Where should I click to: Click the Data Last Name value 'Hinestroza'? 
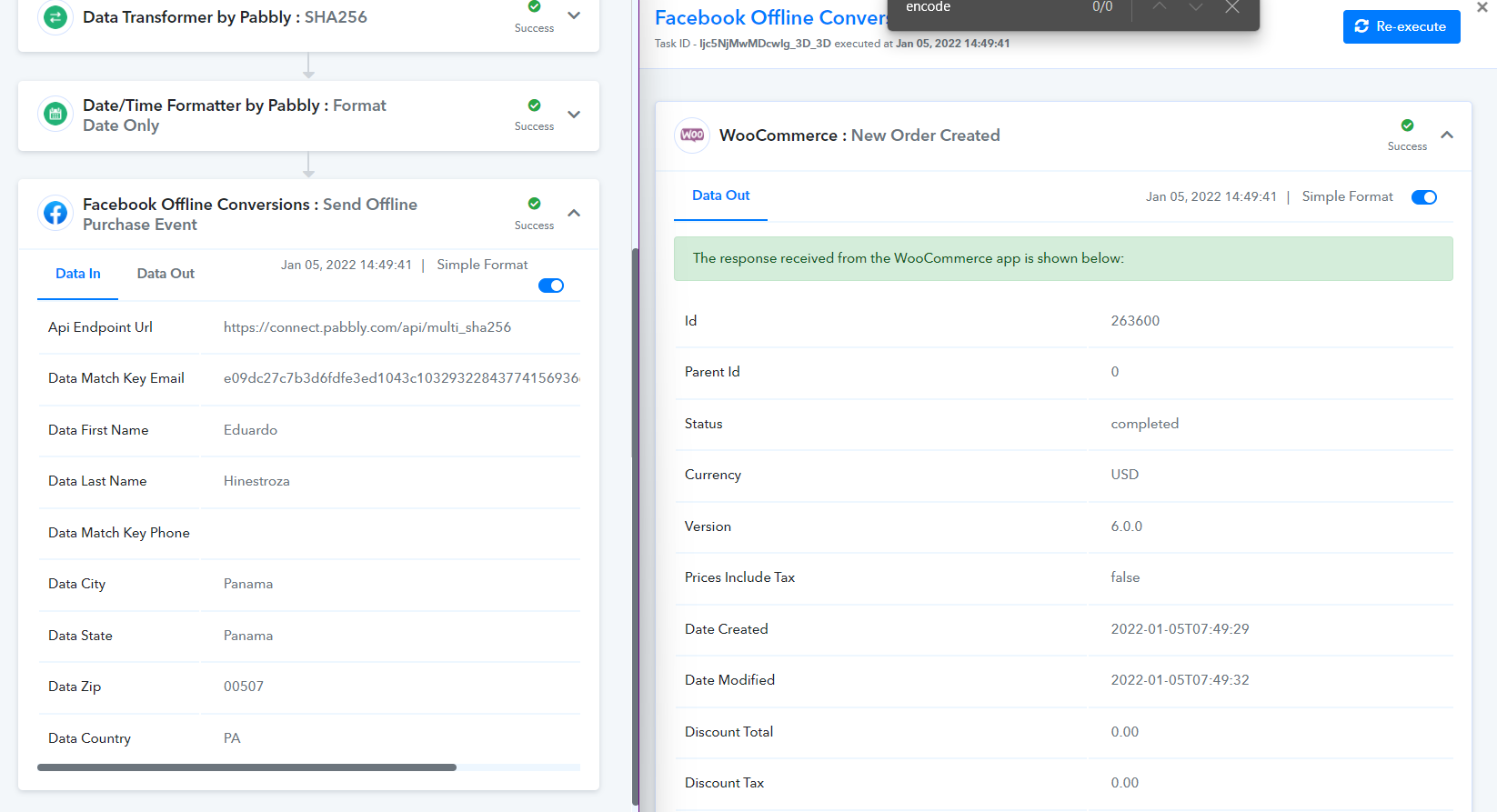point(256,481)
